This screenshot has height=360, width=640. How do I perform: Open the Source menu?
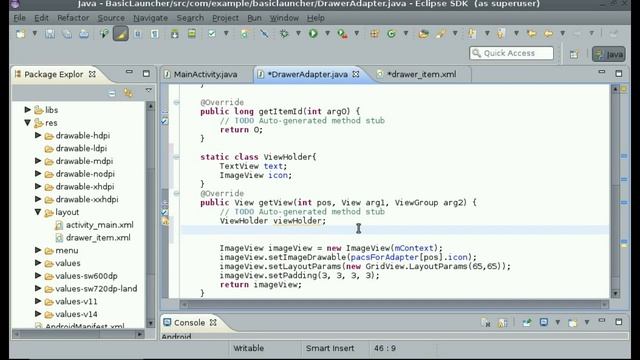click(x=111, y=18)
